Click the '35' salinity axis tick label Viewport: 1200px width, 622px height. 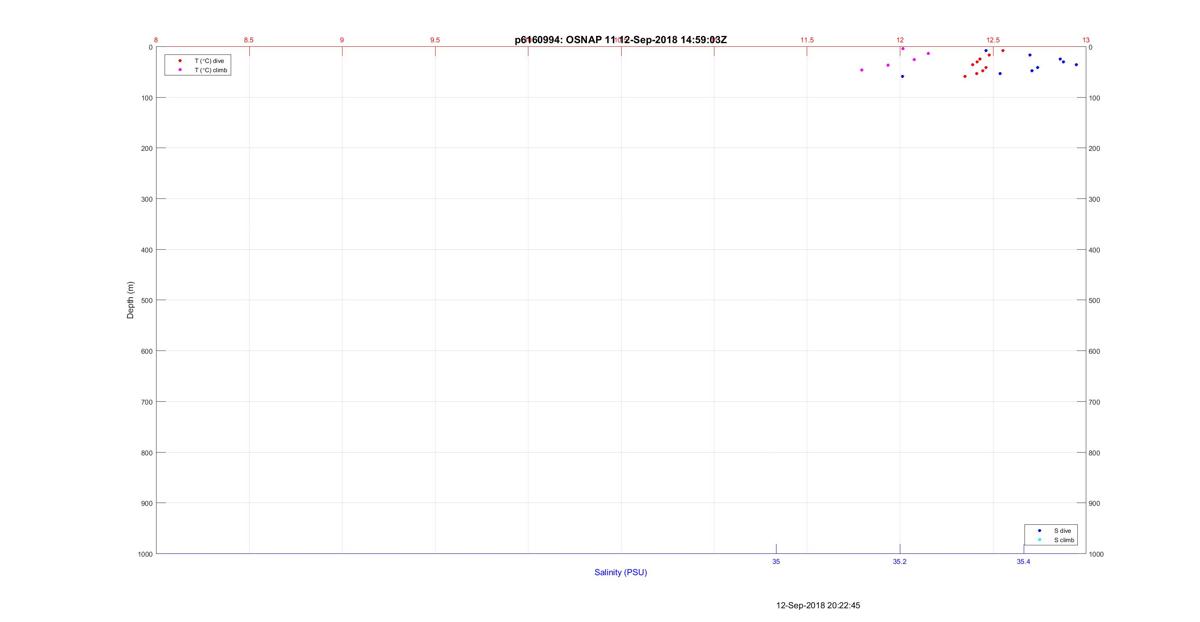click(776, 562)
